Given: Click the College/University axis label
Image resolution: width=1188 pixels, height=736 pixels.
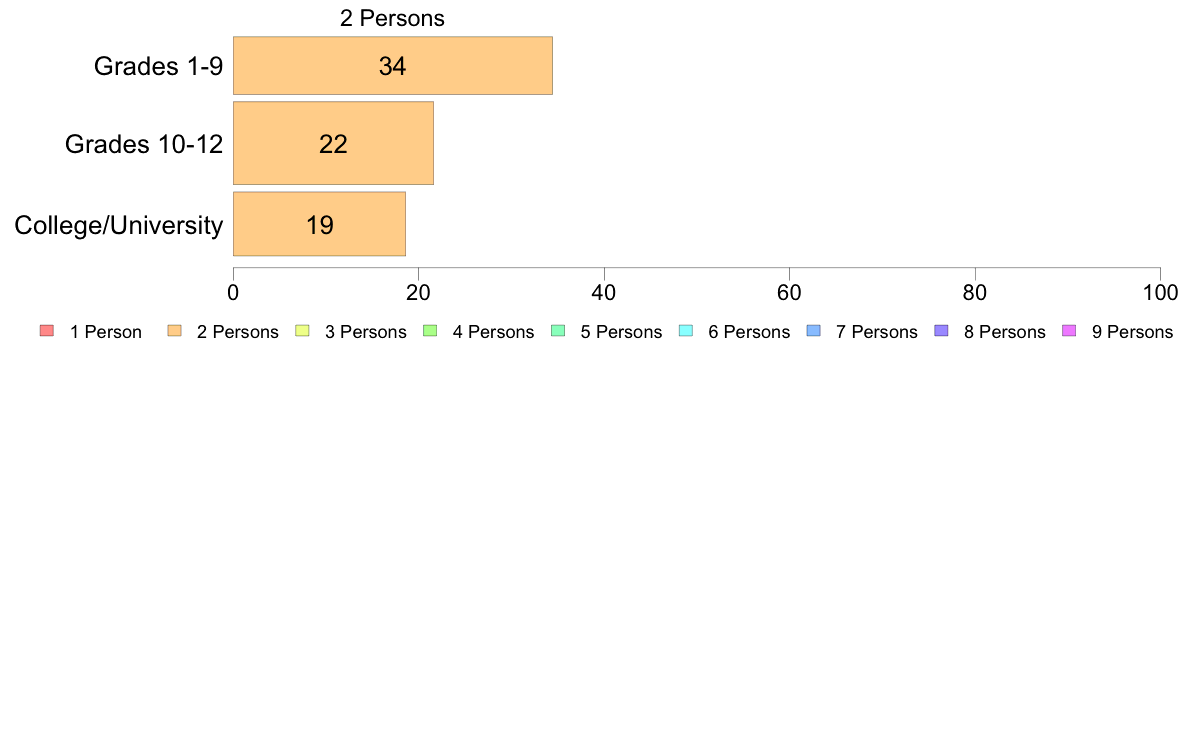Looking at the screenshot, I should [119, 225].
